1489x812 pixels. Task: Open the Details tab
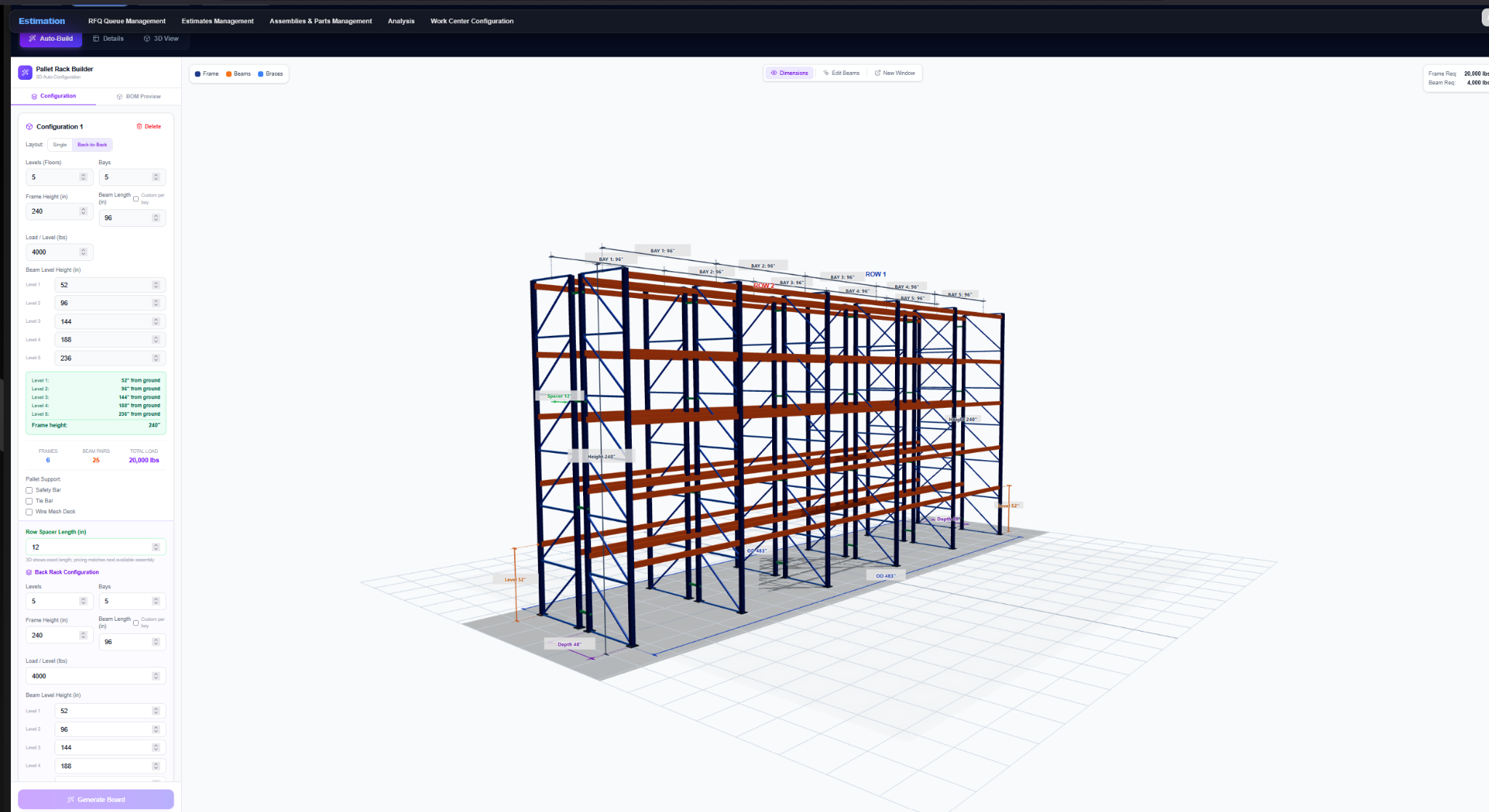pyautogui.click(x=108, y=39)
